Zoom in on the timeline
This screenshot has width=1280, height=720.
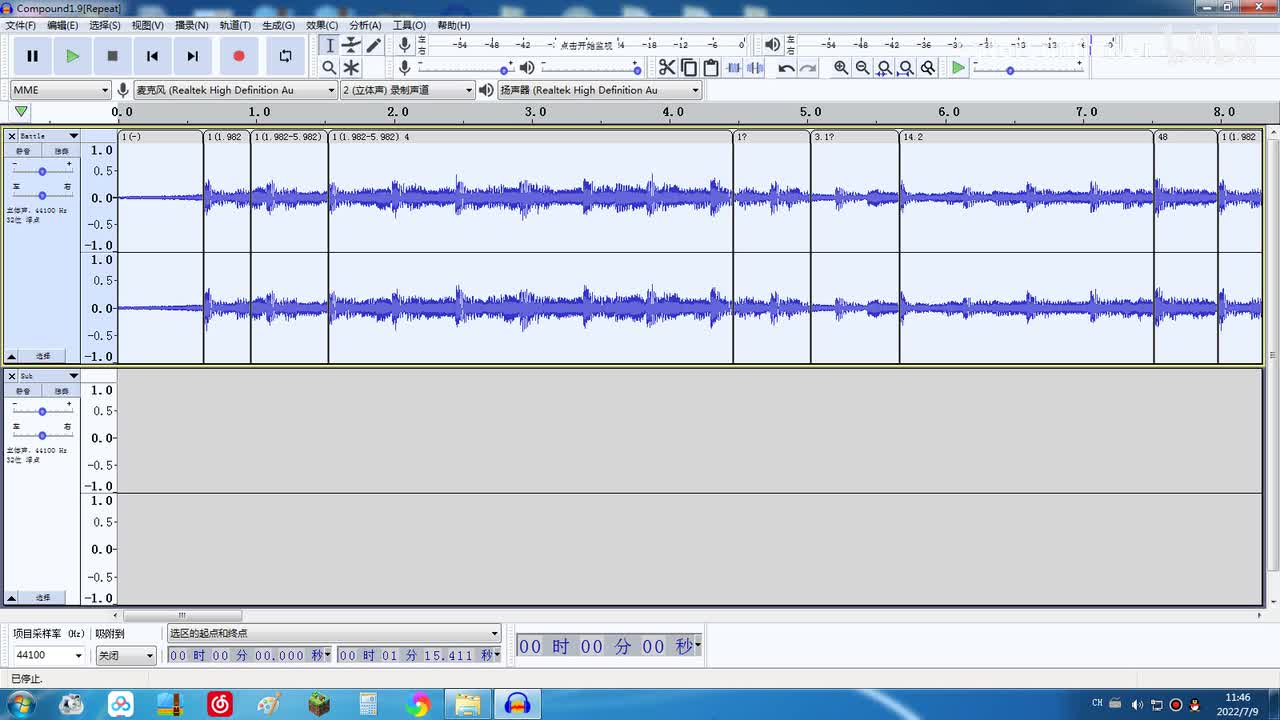click(x=841, y=67)
